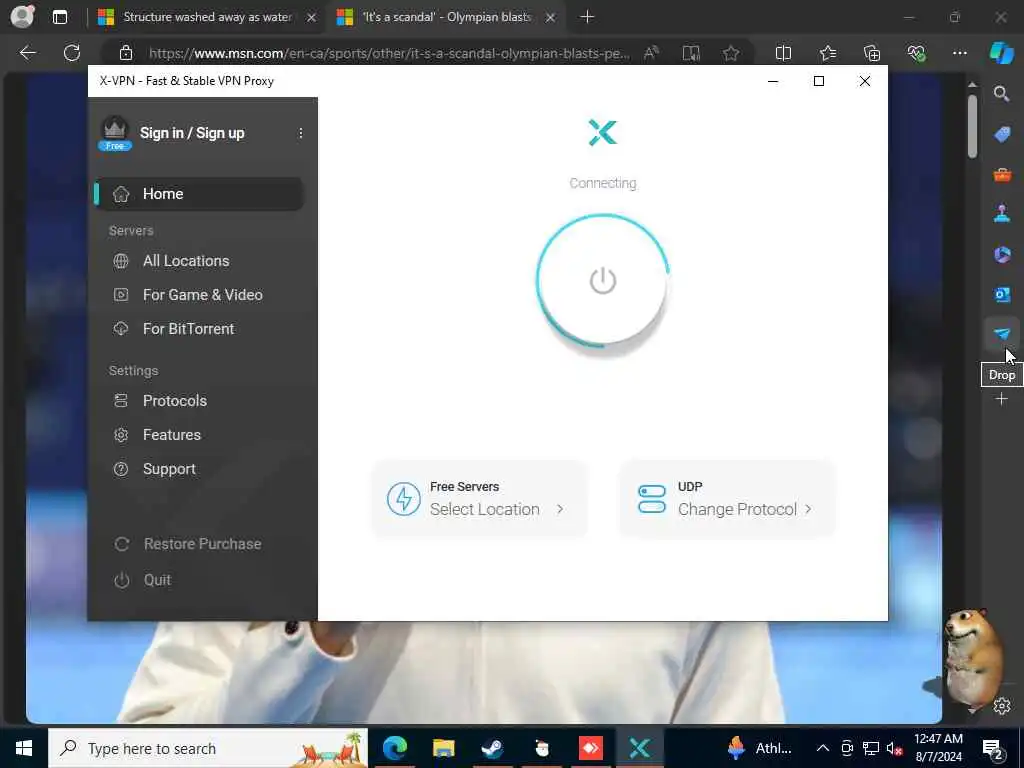Image resolution: width=1024 pixels, height=768 pixels.
Task: Click the house icon beside Home
Action: pyautogui.click(x=121, y=194)
